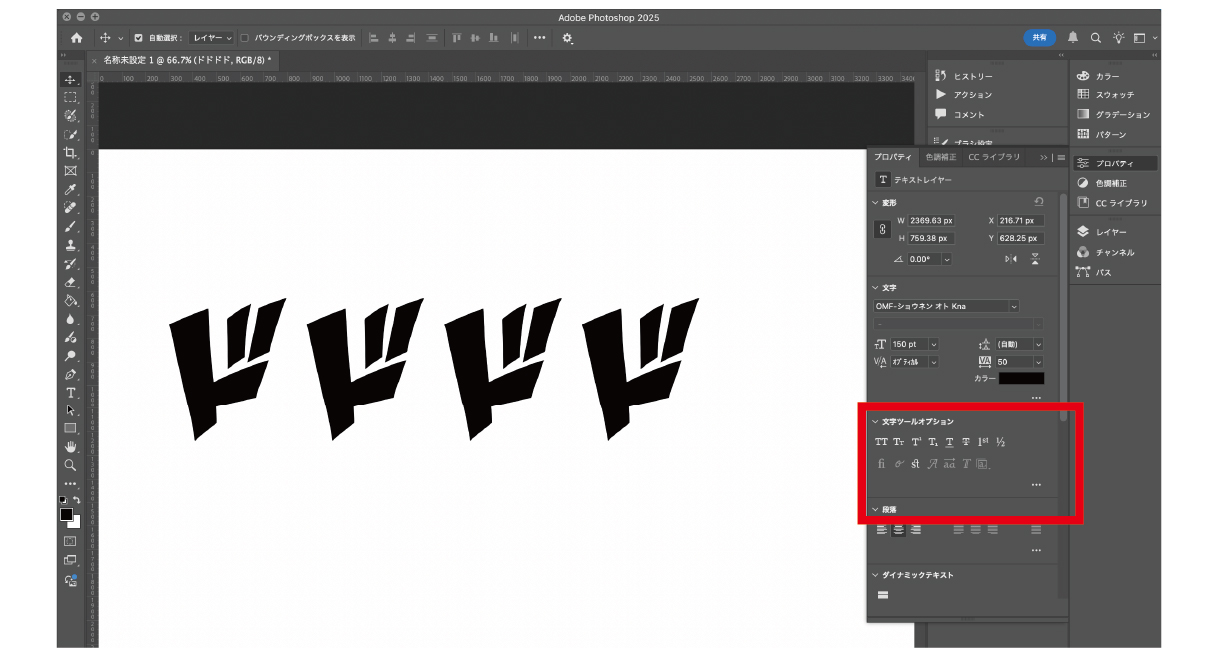Viewport: 1218px width, 648px height.
Task: Switch to the 色調補正 tab
Action: click(x=940, y=157)
